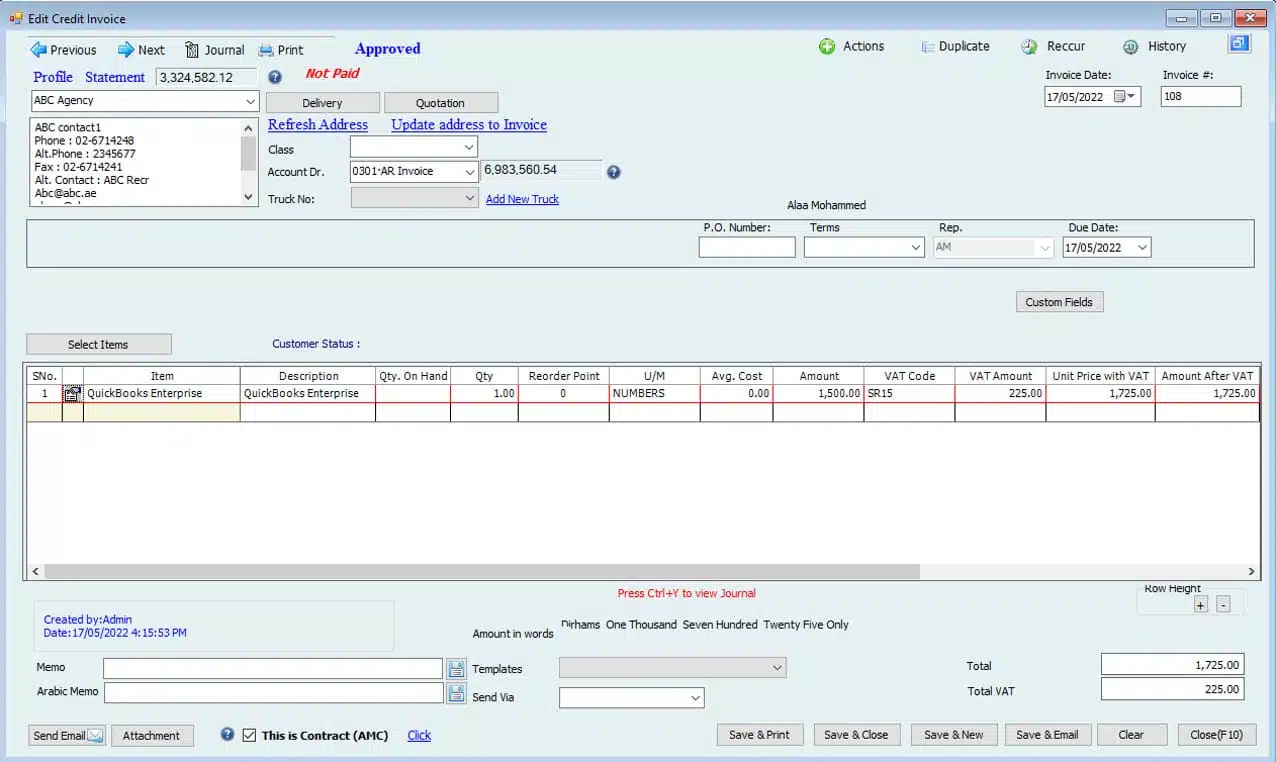Image resolution: width=1276 pixels, height=762 pixels.
Task: Increase row height with plus button
Action: tap(1201, 604)
